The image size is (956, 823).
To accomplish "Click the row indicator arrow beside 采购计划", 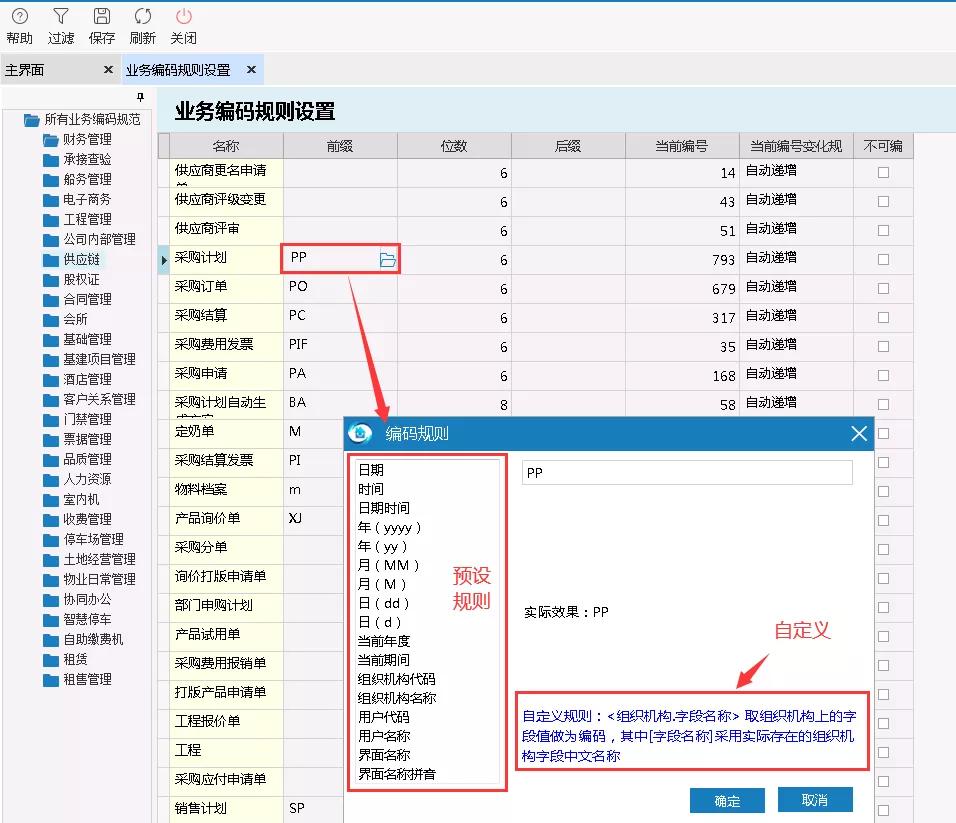I will [x=163, y=260].
